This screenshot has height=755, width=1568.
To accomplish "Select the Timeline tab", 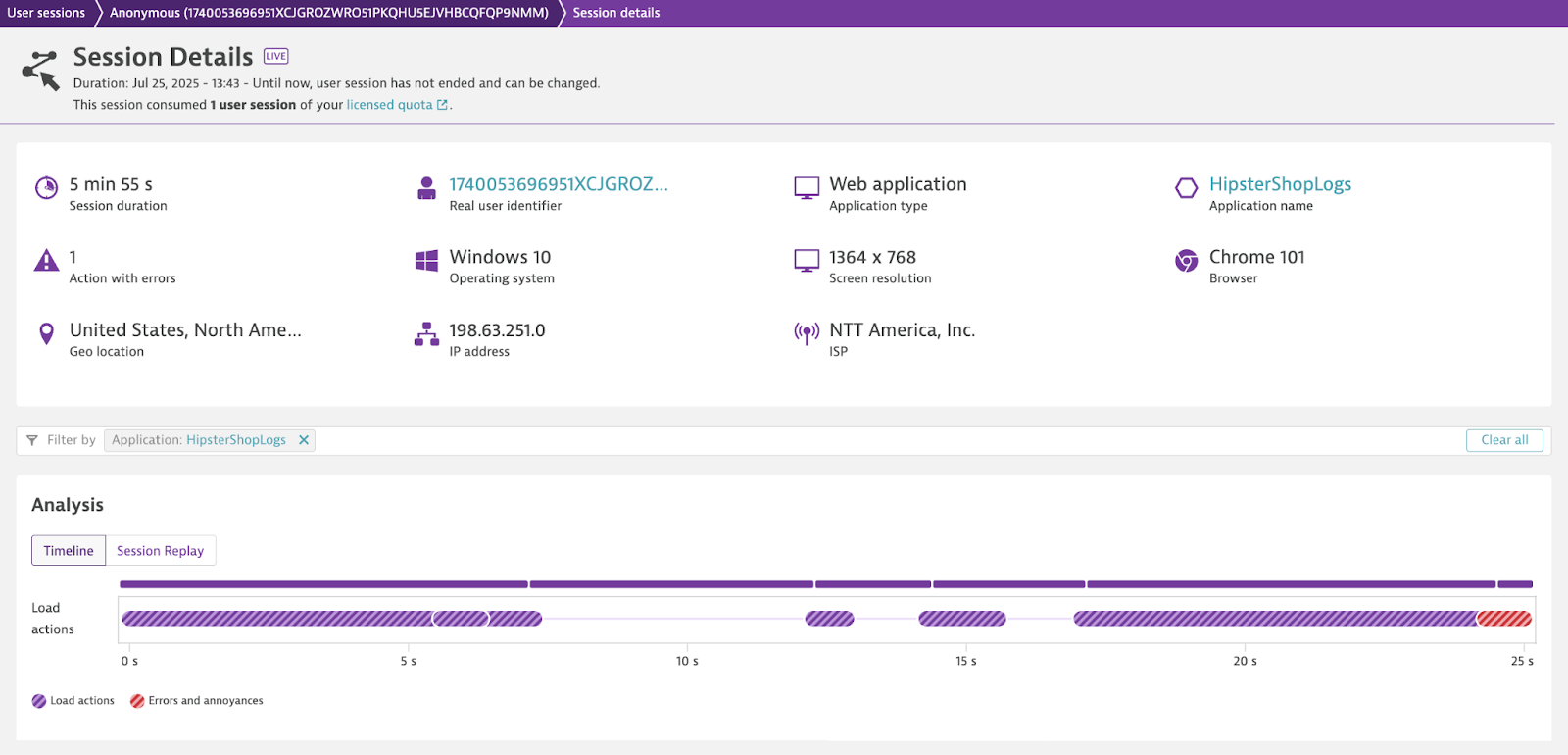I will click(69, 551).
